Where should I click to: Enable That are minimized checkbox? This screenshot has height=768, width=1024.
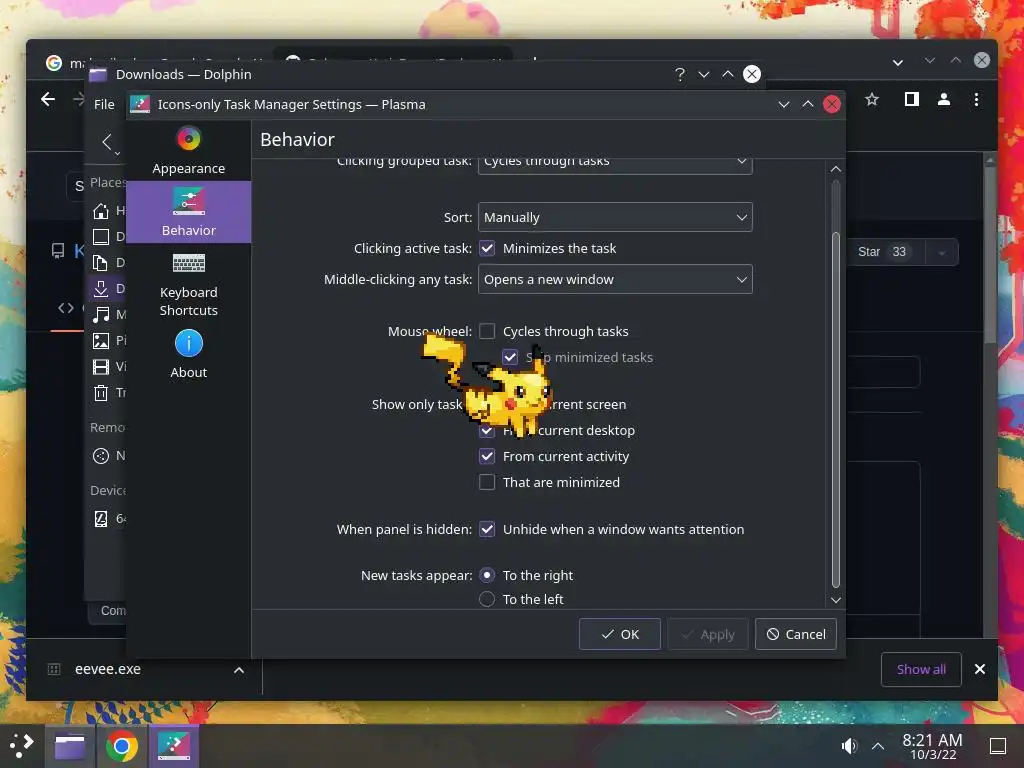click(x=487, y=482)
